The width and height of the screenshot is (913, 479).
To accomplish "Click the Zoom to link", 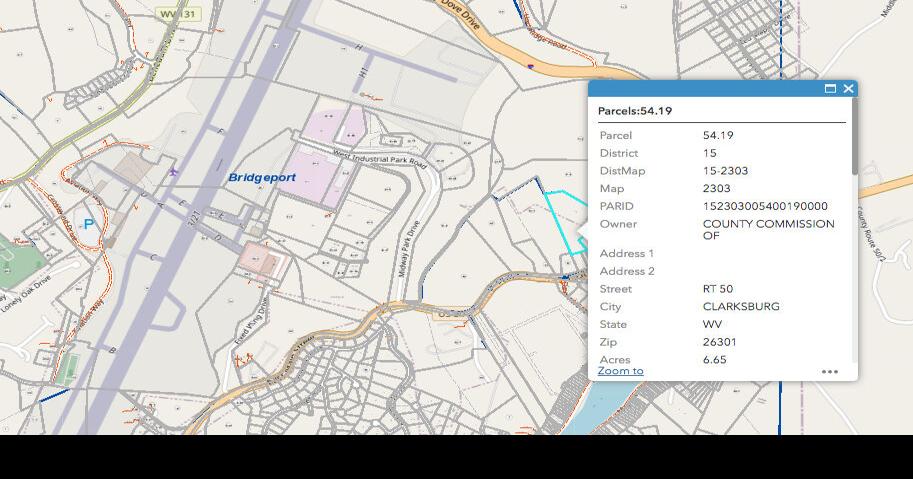I will tap(620, 371).
